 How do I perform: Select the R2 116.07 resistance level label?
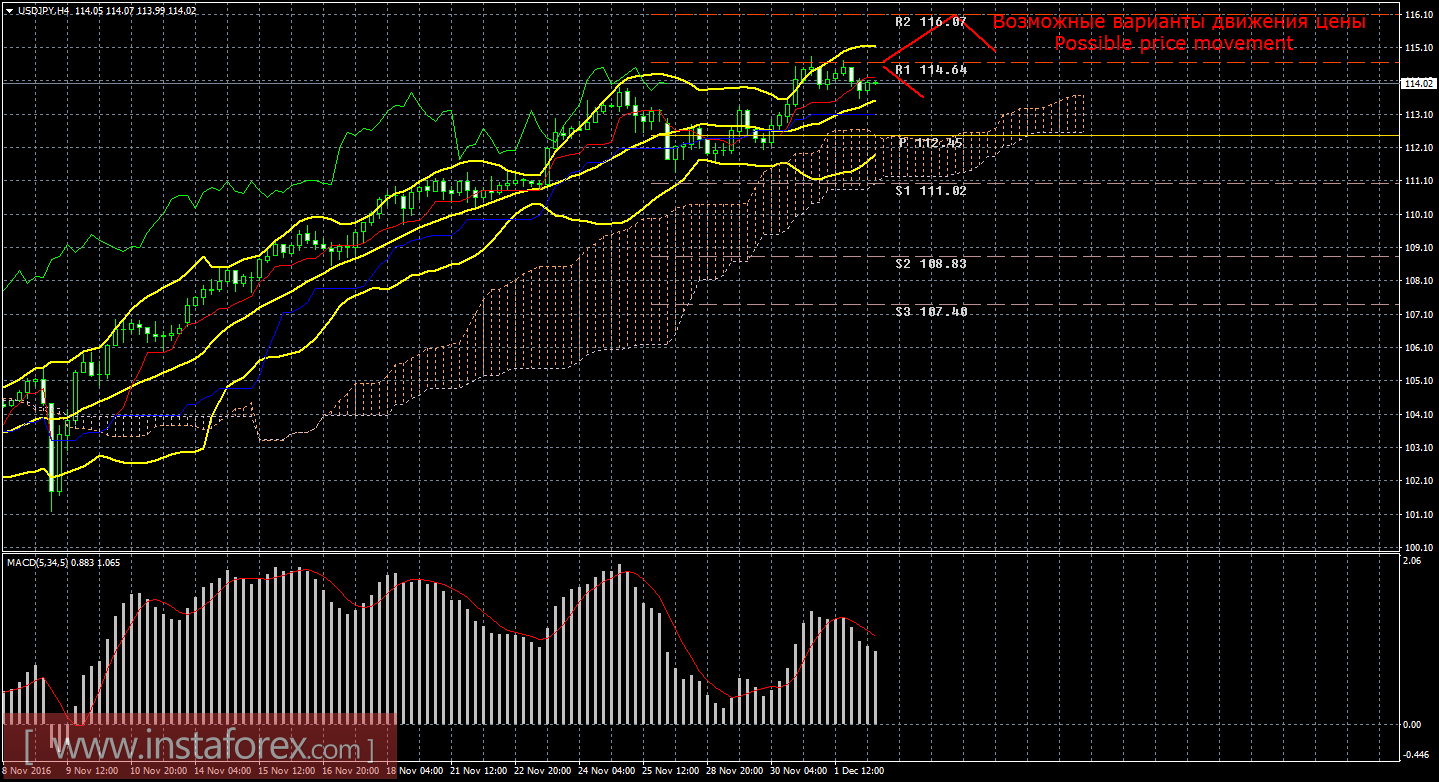tap(930, 21)
